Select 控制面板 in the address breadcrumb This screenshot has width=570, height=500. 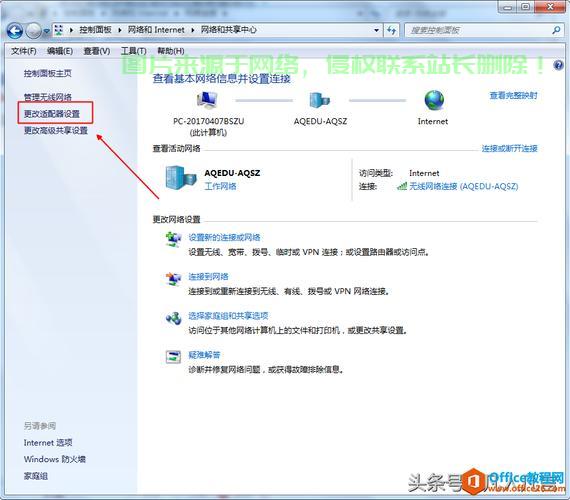tap(96, 30)
